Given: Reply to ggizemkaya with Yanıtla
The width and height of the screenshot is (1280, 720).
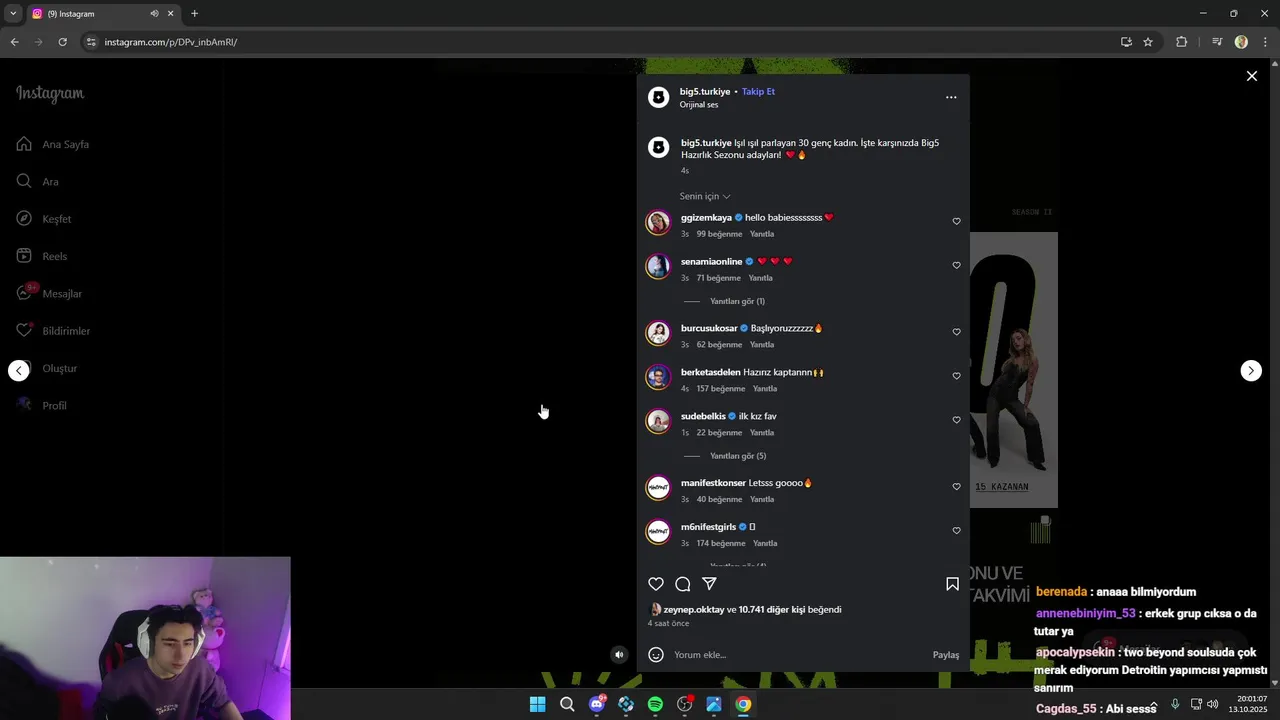Looking at the screenshot, I should (x=762, y=234).
